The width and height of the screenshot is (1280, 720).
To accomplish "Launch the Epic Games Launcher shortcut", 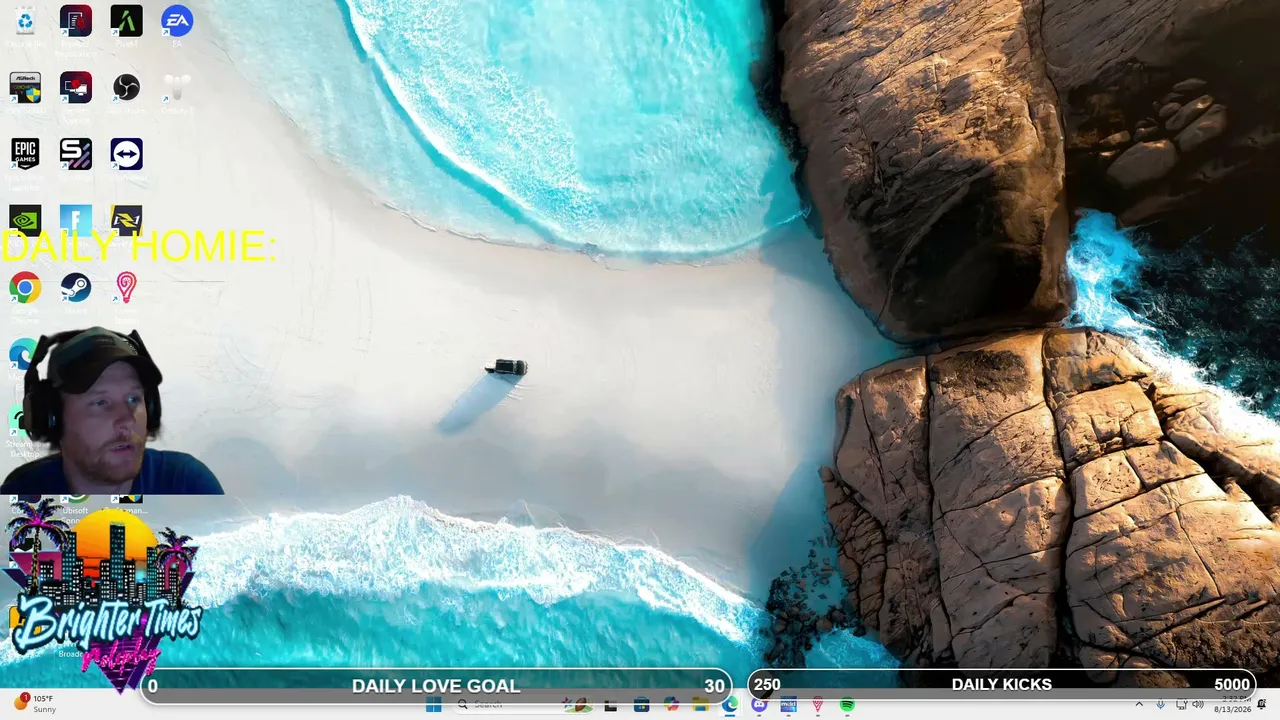I will [25, 154].
